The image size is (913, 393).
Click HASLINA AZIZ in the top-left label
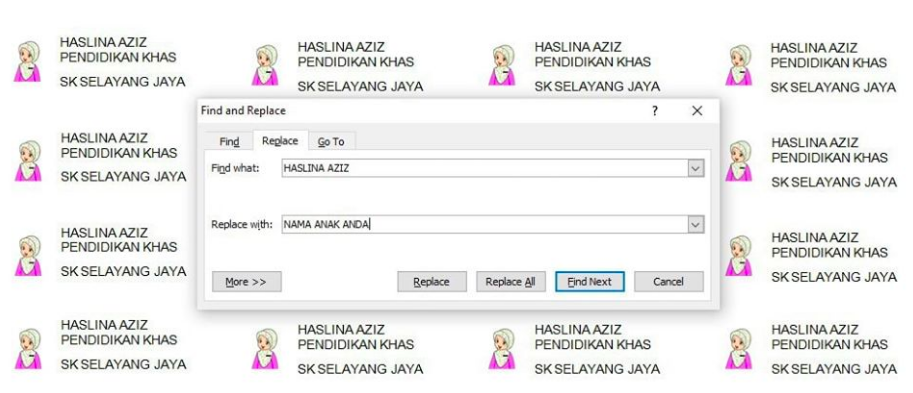pos(104,42)
